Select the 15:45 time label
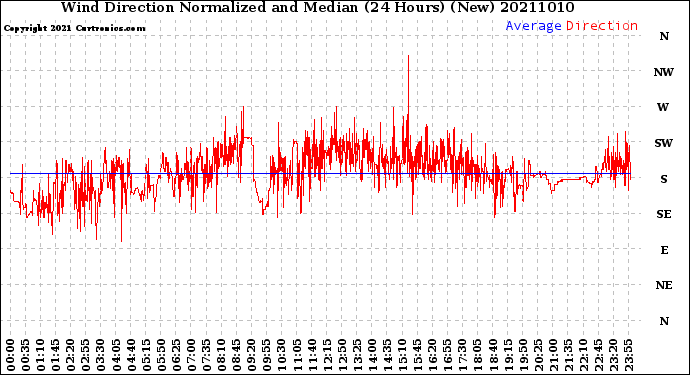 pyautogui.click(x=418, y=355)
